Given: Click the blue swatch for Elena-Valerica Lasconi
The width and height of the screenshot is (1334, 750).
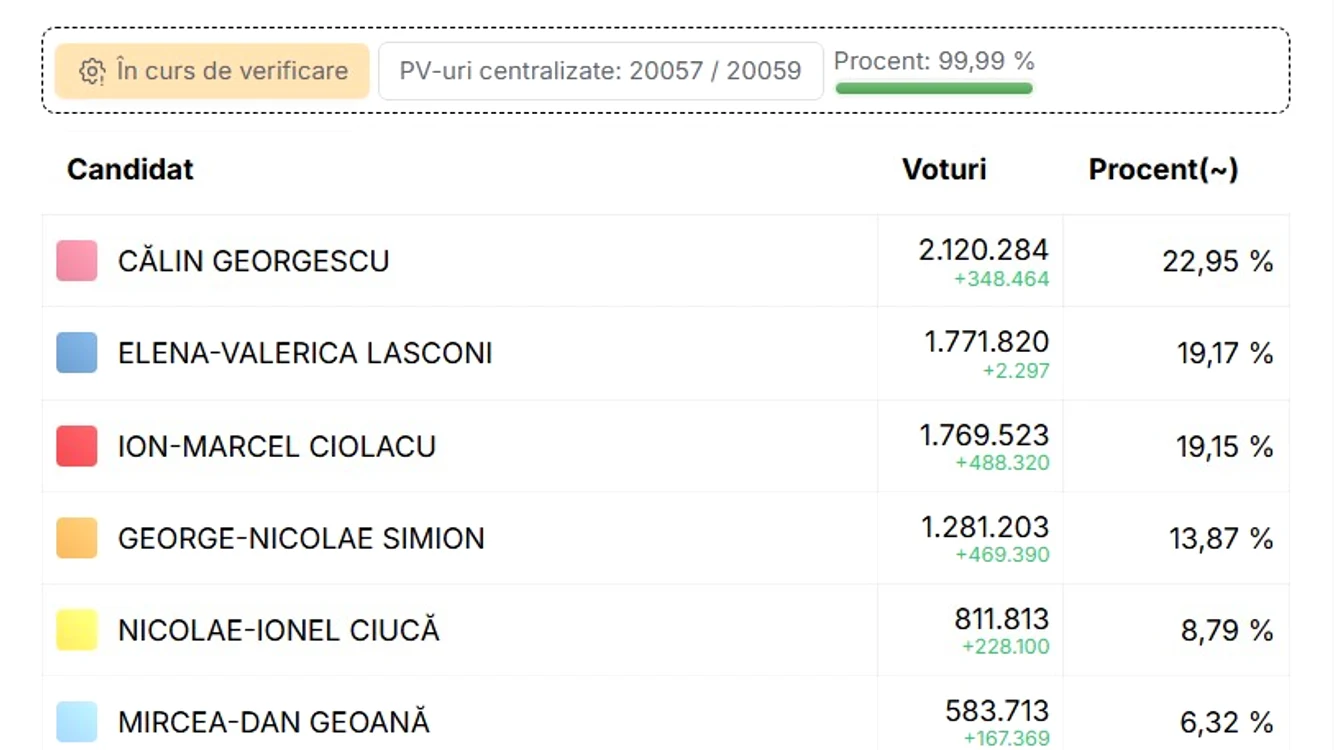Looking at the screenshot, I should (x=77, y=353).
